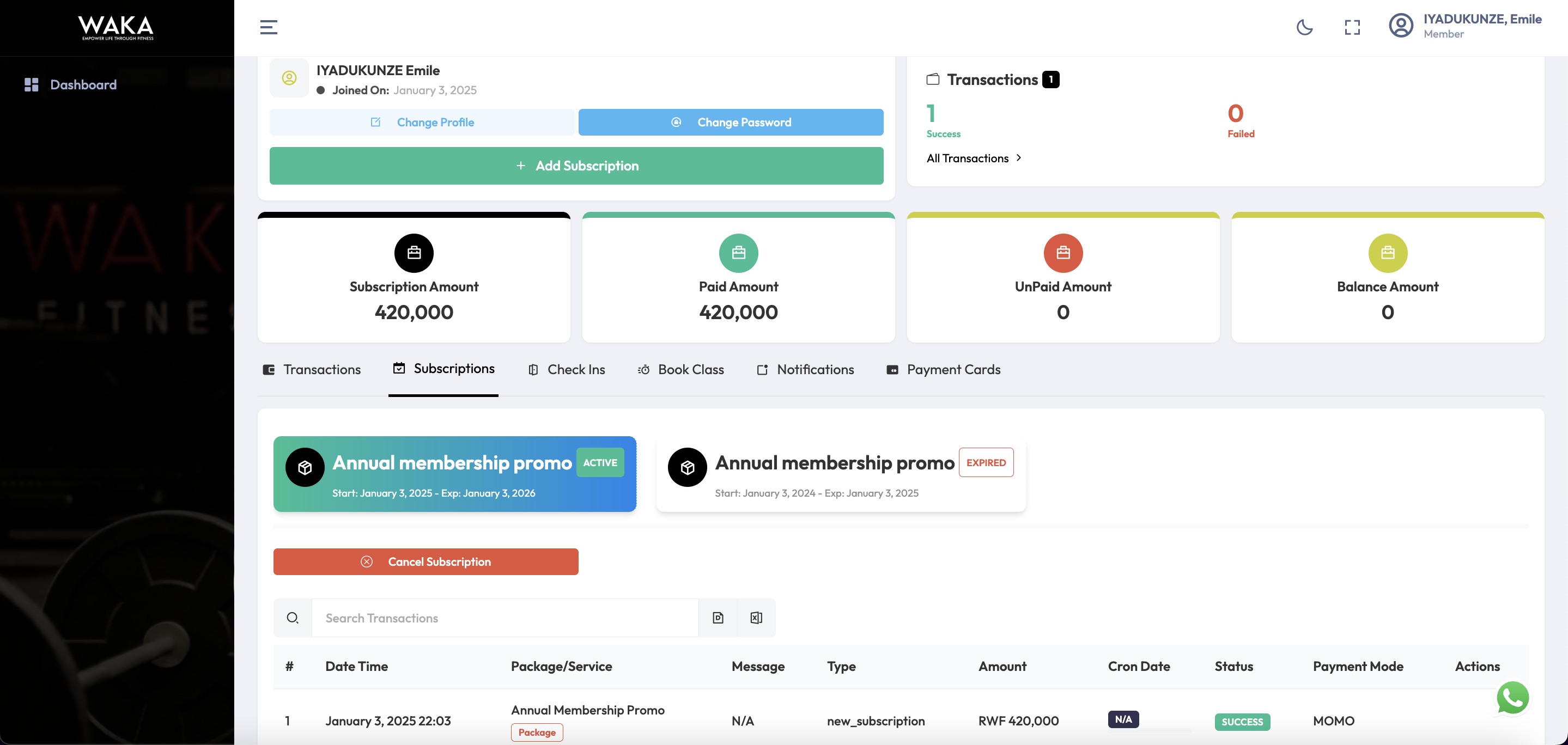
Task: Click the EXPIRED status badge
Action: pos(986,462)
